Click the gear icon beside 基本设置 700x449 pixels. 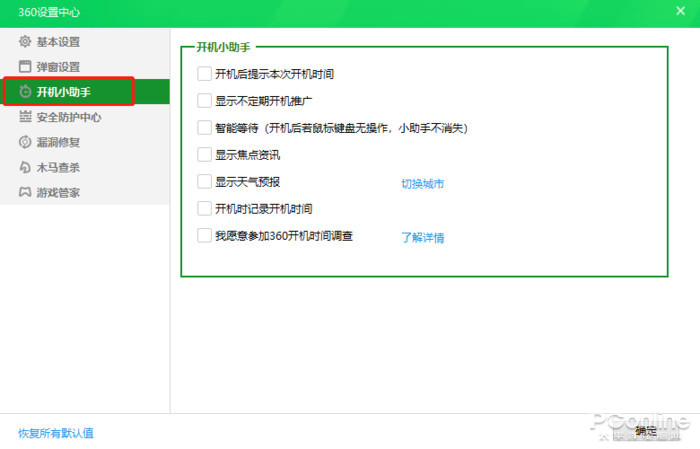pos(25,42)
